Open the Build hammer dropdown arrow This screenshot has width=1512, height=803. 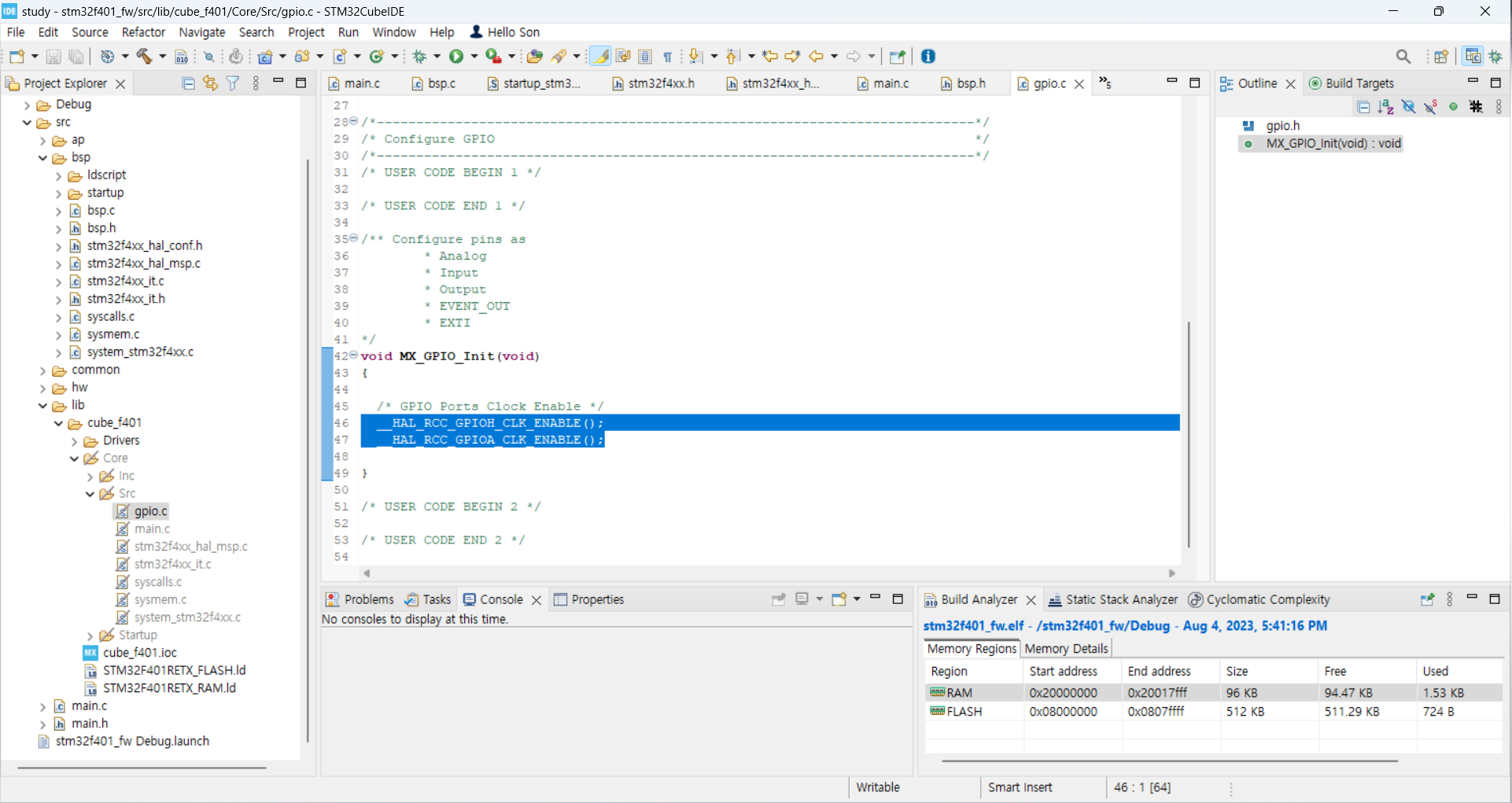[162, 57]
